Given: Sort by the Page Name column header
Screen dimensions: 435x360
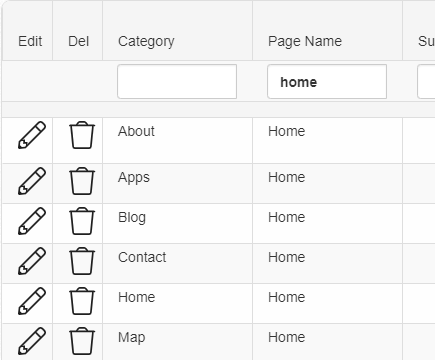Looking at the screenshot, I should pyautogui.click(x=305, y=41).
